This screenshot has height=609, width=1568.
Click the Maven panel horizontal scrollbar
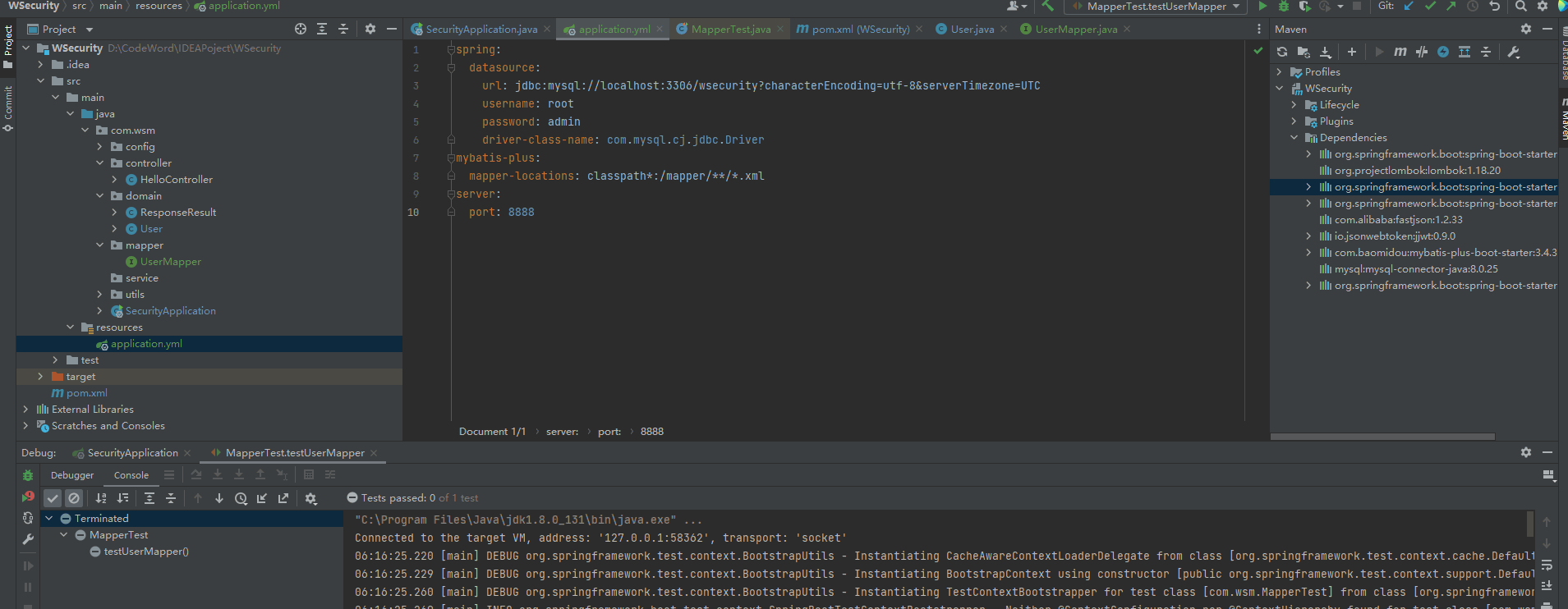(1382, 437)
